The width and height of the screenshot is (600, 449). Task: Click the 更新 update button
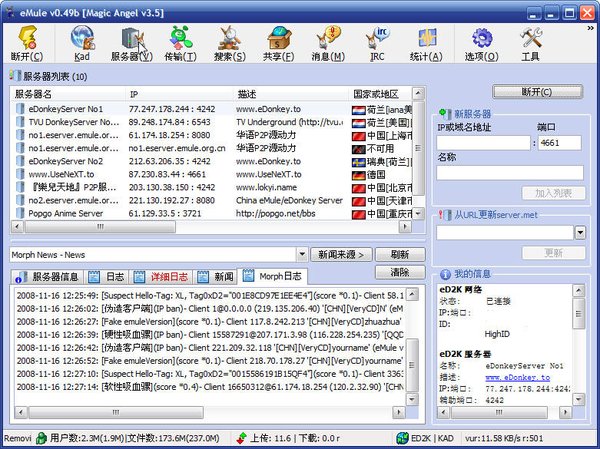tap(553, 253)
